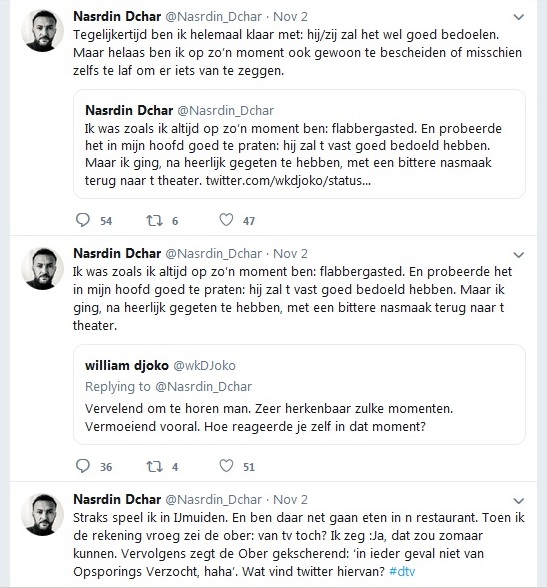The image size is (547, 588).
Task: Click the profile photo on the second tweet
Action: (x=42, y=268)
